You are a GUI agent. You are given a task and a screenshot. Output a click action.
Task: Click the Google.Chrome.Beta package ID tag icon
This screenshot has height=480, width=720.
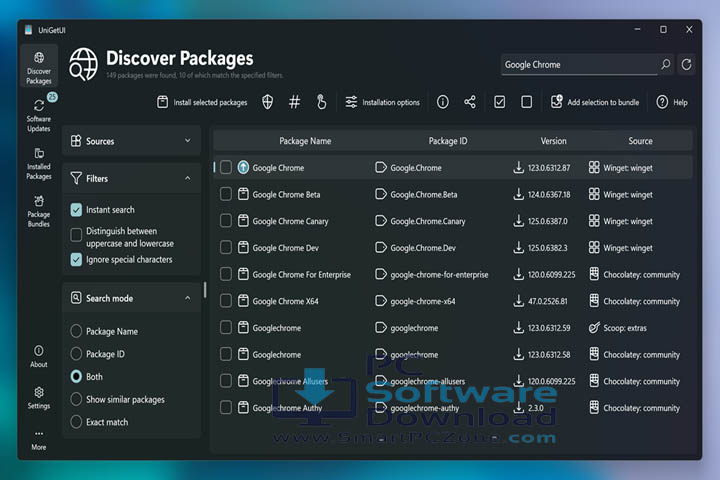click(x=381, y=194)
